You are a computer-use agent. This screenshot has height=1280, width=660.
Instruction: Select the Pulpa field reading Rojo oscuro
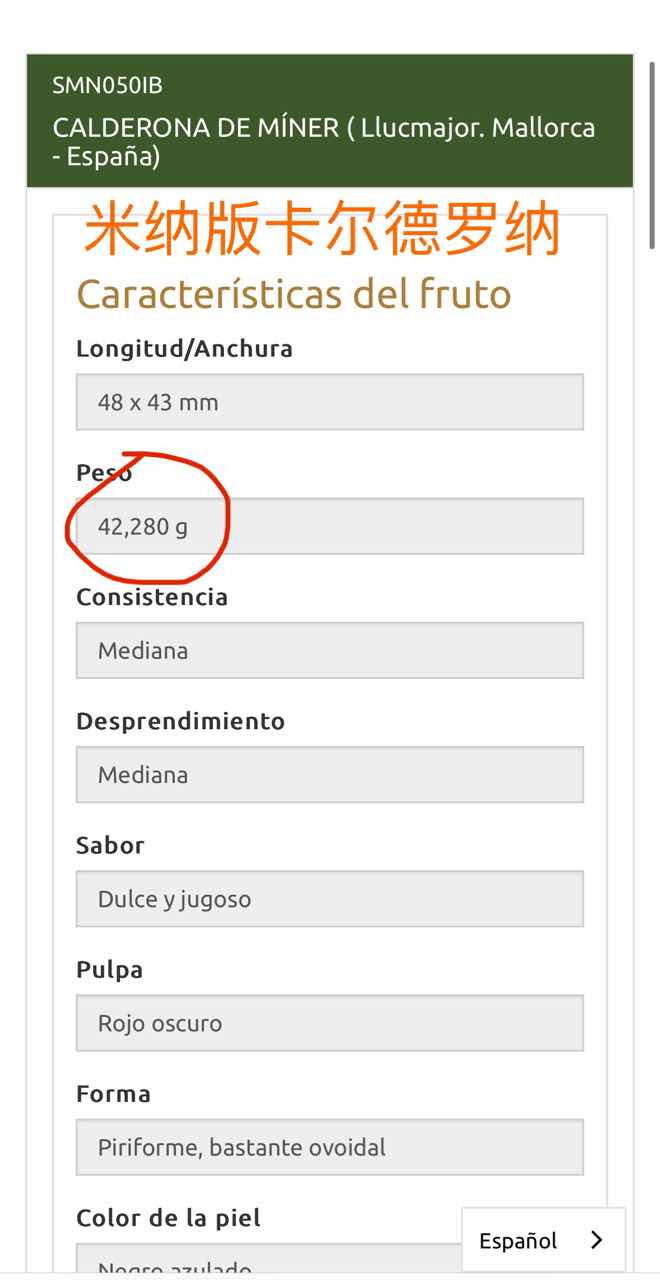pos(330,1022)
